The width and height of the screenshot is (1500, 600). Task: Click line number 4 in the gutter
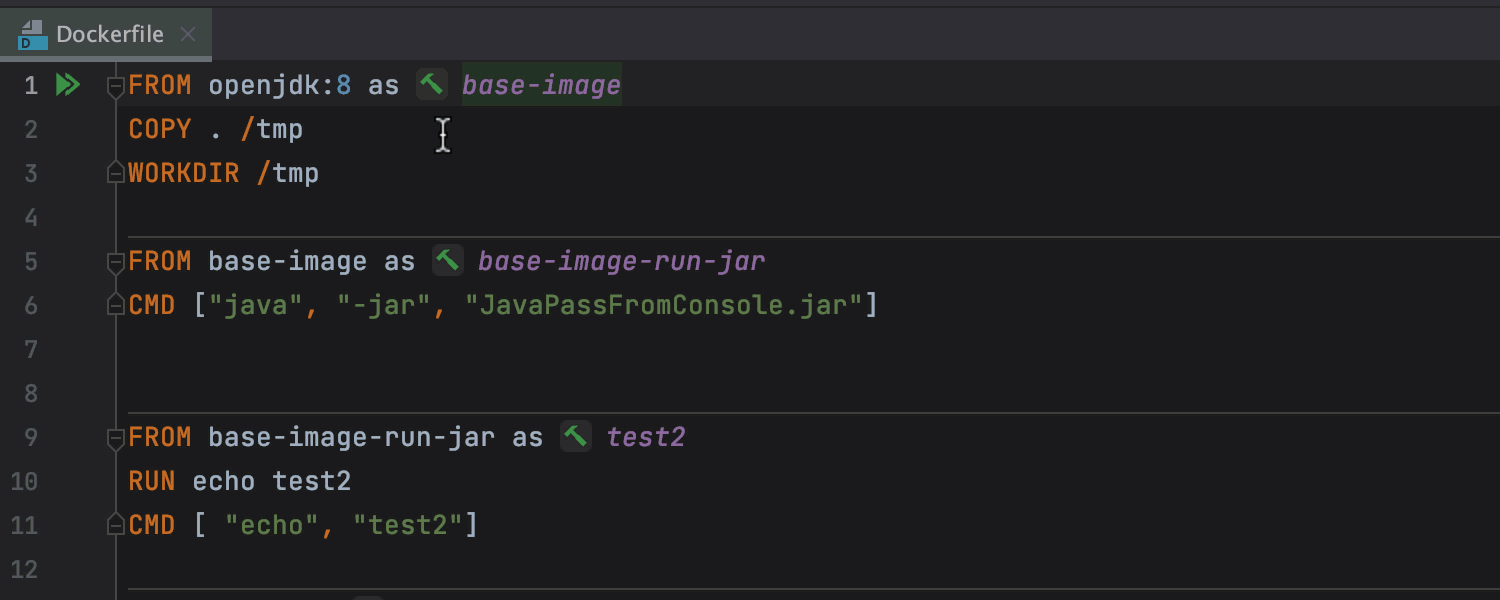coord(29,217)
